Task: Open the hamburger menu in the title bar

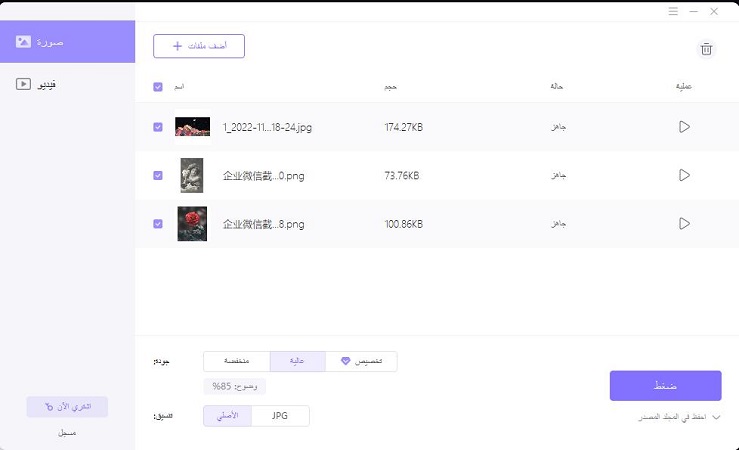Action: [x=673, y=11]
